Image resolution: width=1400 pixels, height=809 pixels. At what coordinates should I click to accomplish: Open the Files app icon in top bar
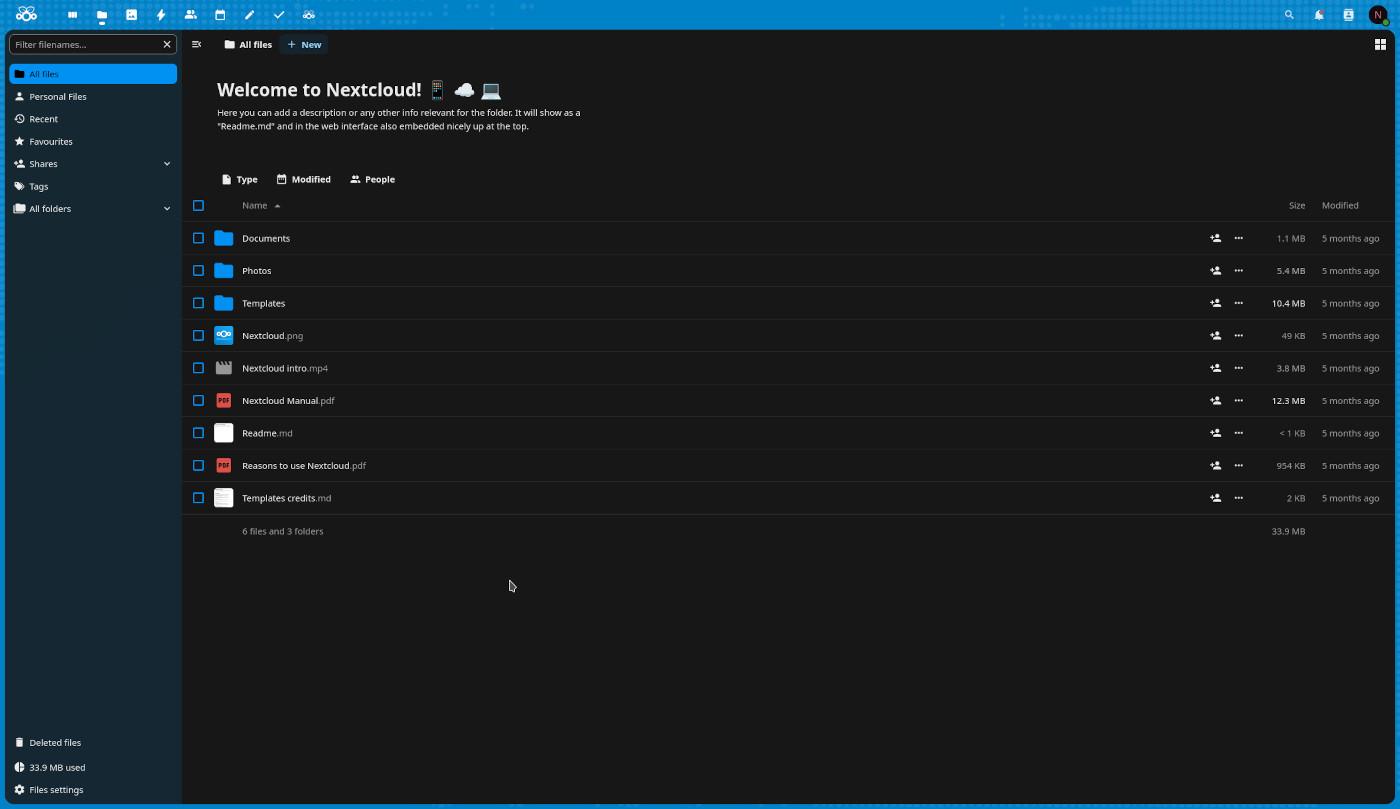pyautogui.click(x=102, y=15)
